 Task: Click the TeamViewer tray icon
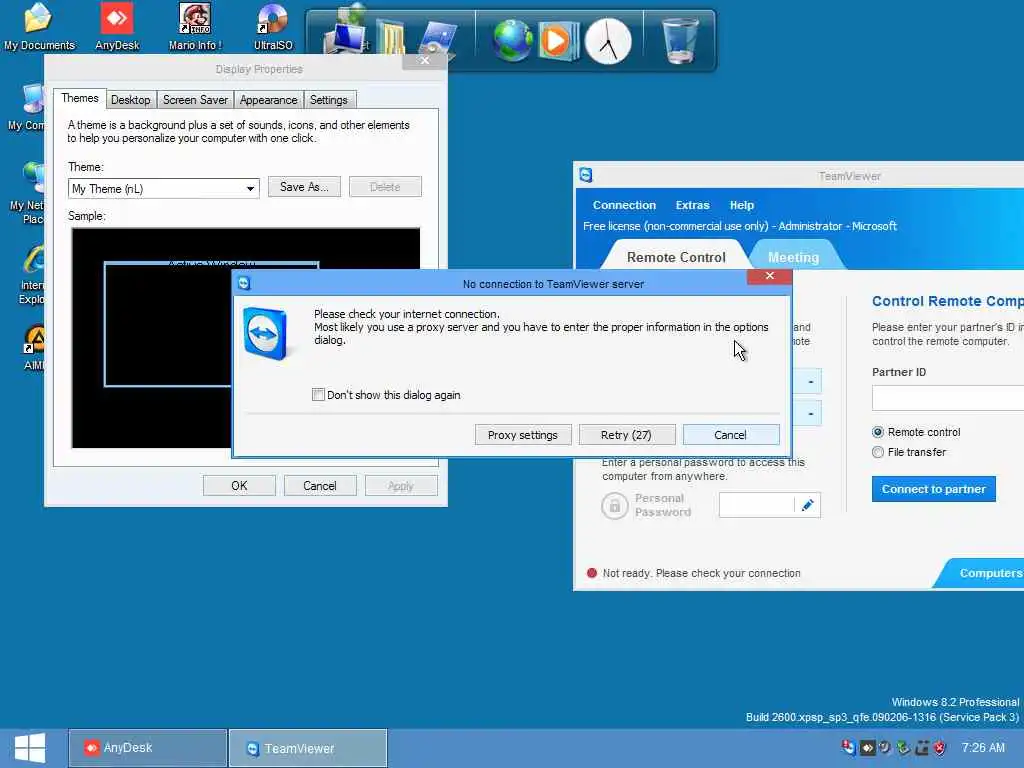click(x=848, y=747)
